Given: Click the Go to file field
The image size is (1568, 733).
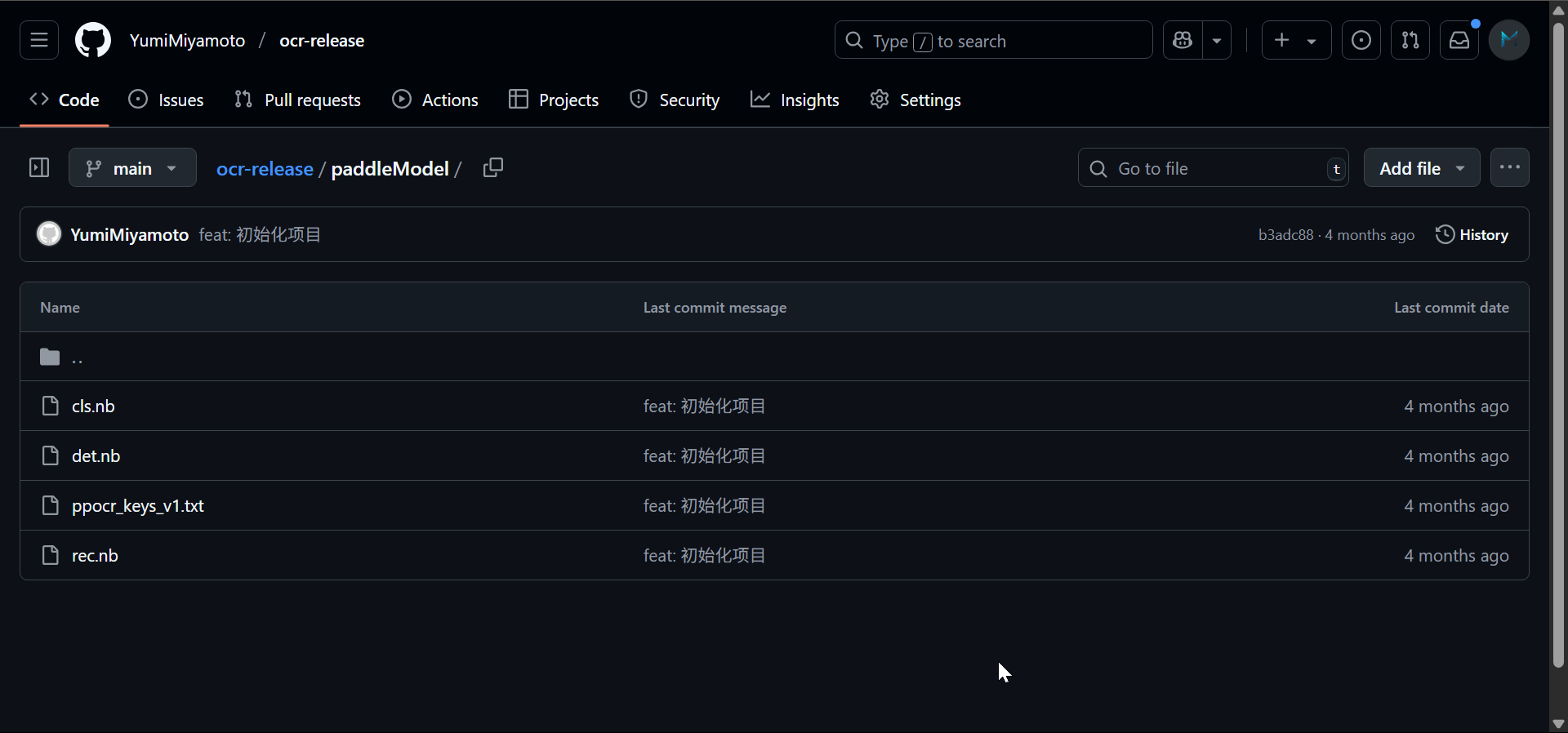Looking at the screenshot, I should click(1213, 168).
